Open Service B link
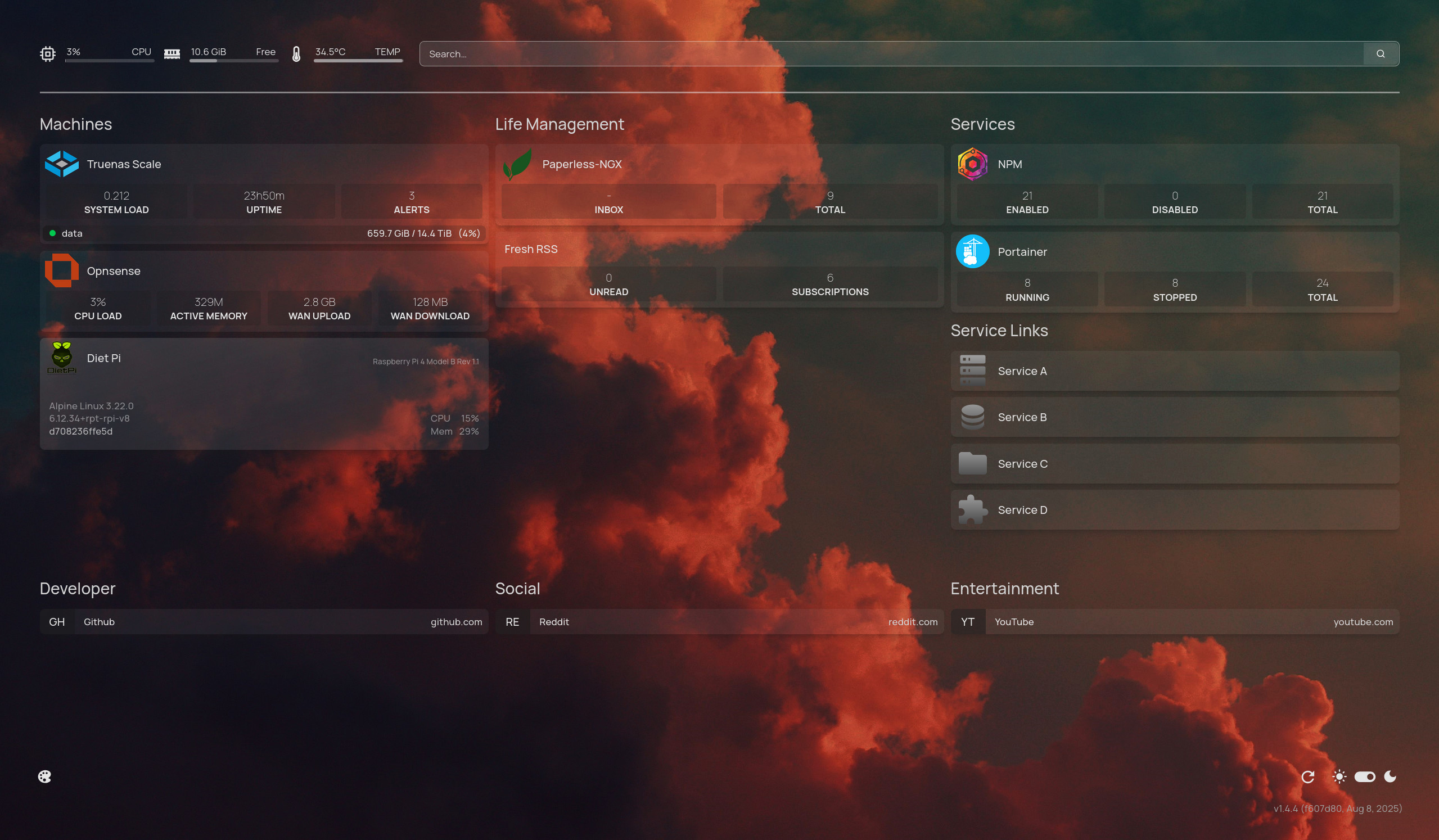This screenshot has height=840, width=1439. point(1175,417)
